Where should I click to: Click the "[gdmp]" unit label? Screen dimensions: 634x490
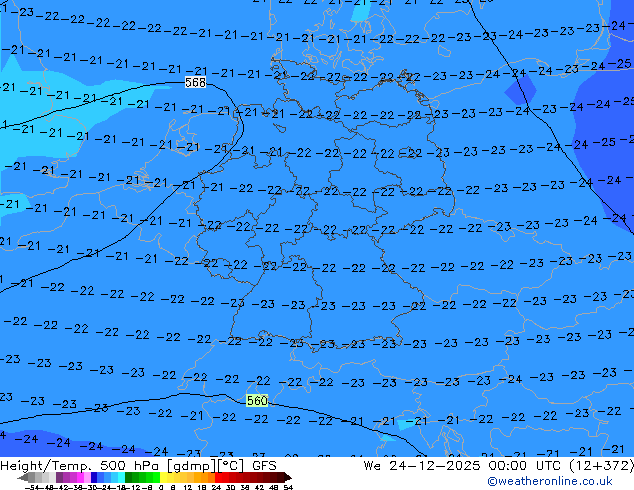click(x=192, y=466)
